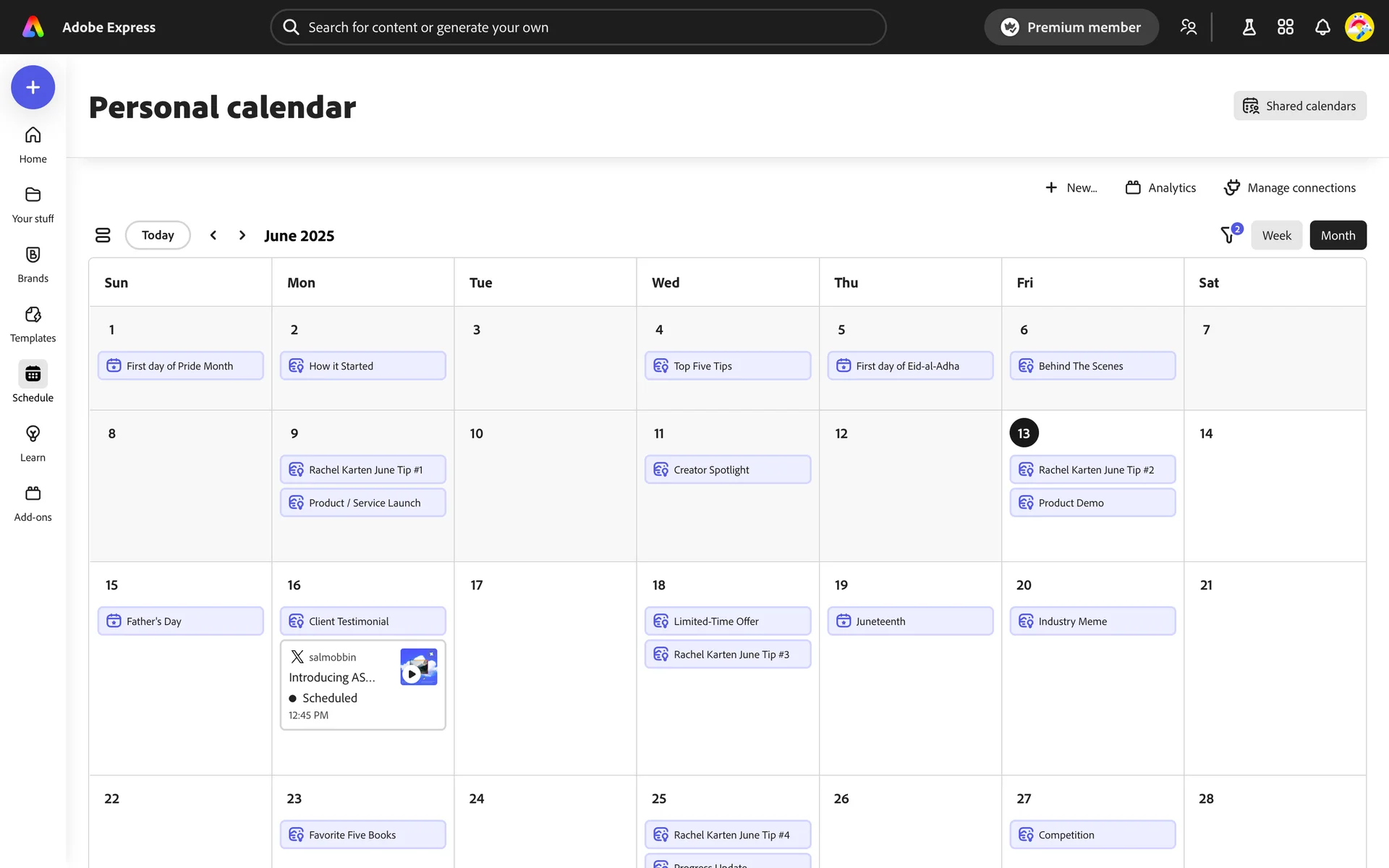The height and width of the screenshot is (868, 1389).
Task: Go to previous month with left chevron
Action: 213,235
